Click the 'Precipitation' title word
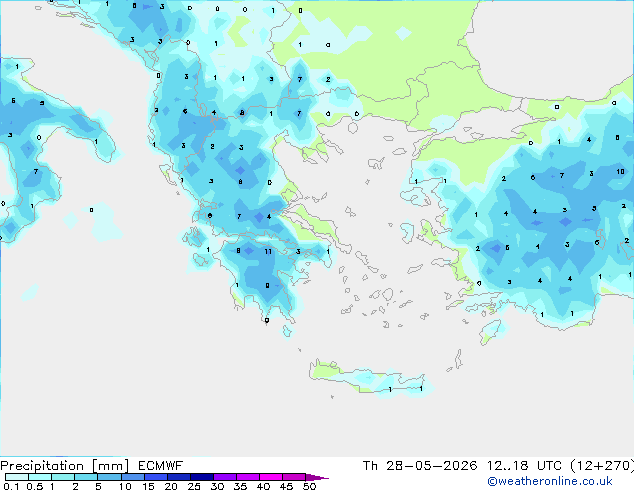634x490 pixels. [x=42, y=466]
